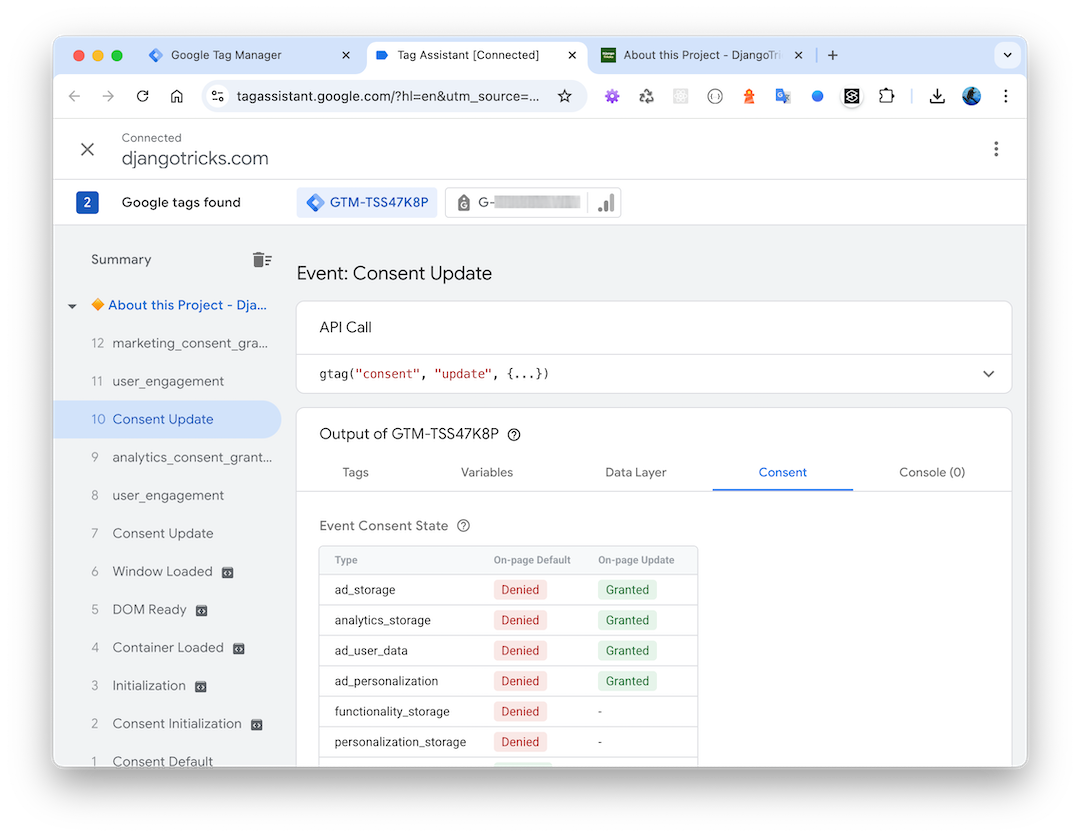Open the tab search dropdown arrow

point(1007,55)
